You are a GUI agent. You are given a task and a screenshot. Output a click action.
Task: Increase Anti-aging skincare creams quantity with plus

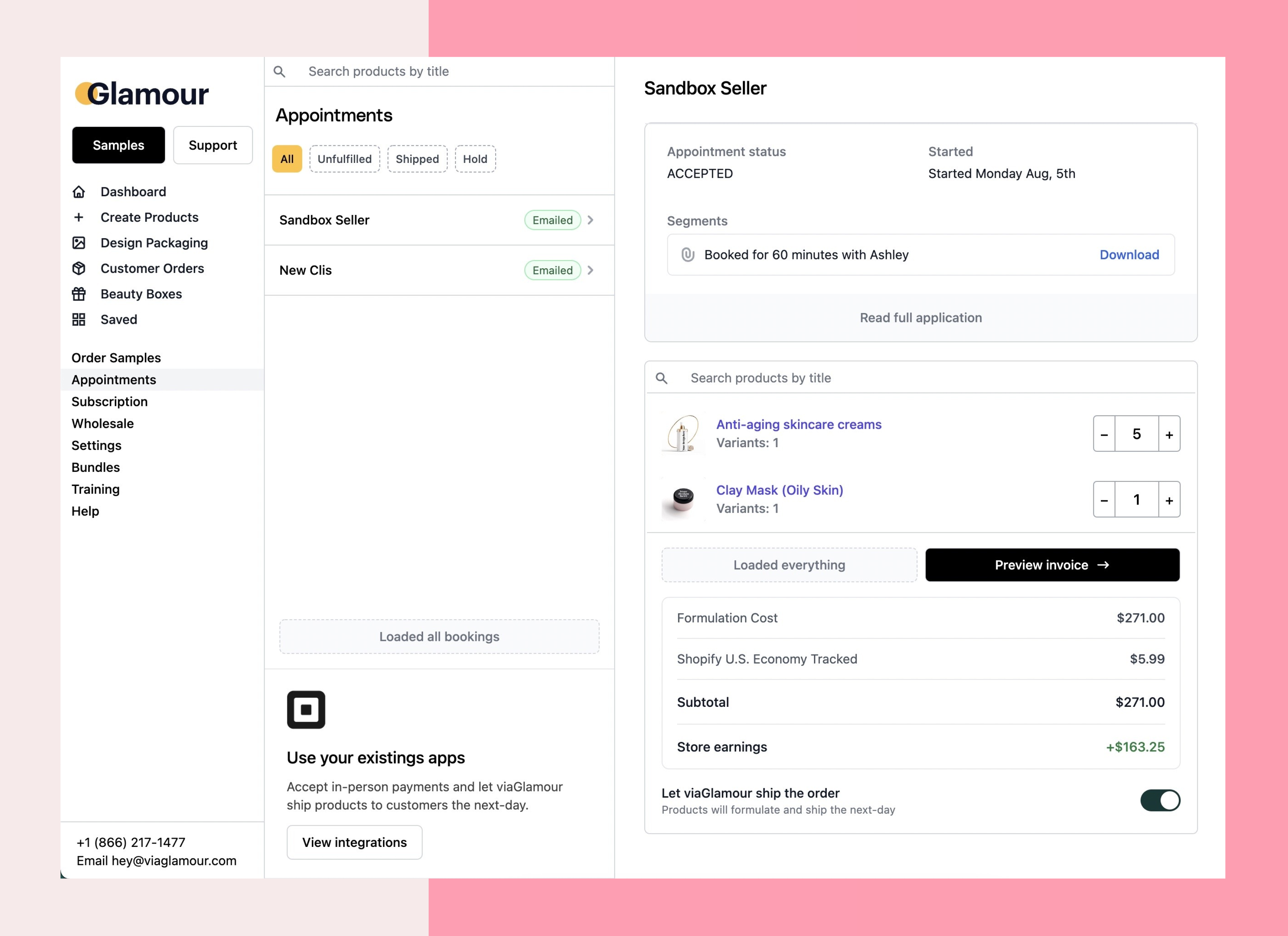pyautogui.click(x=1169, y=435)
